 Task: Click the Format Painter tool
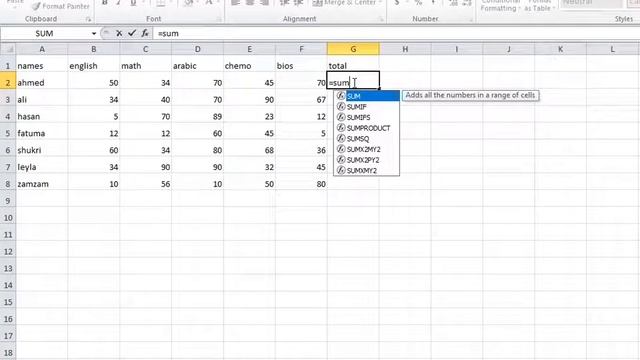[60, 6]
